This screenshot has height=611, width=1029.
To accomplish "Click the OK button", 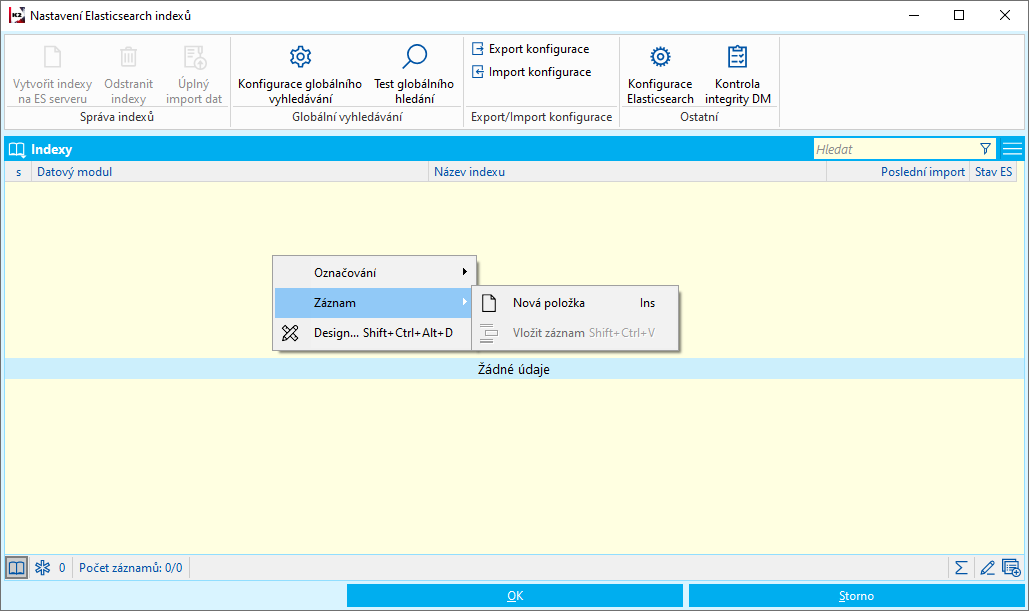I will click(x=515, y=596).
